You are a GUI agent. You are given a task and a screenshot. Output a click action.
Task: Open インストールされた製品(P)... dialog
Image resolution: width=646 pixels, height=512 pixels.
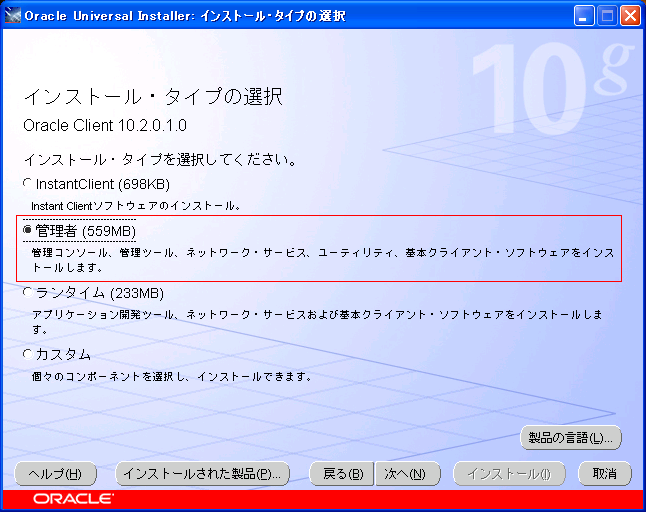tap(202, 474)
